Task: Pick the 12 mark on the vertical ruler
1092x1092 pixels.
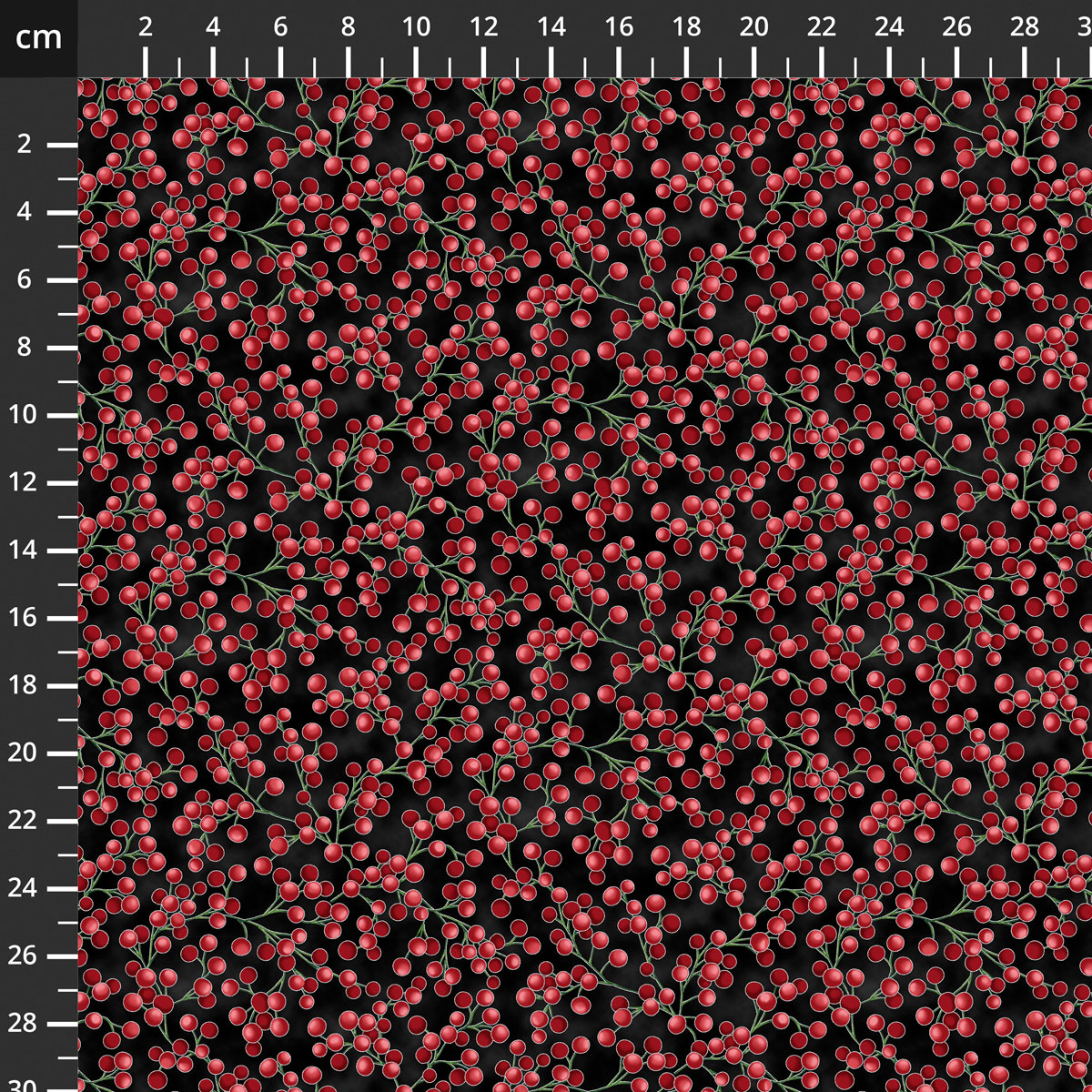Action: pos(24,482)
